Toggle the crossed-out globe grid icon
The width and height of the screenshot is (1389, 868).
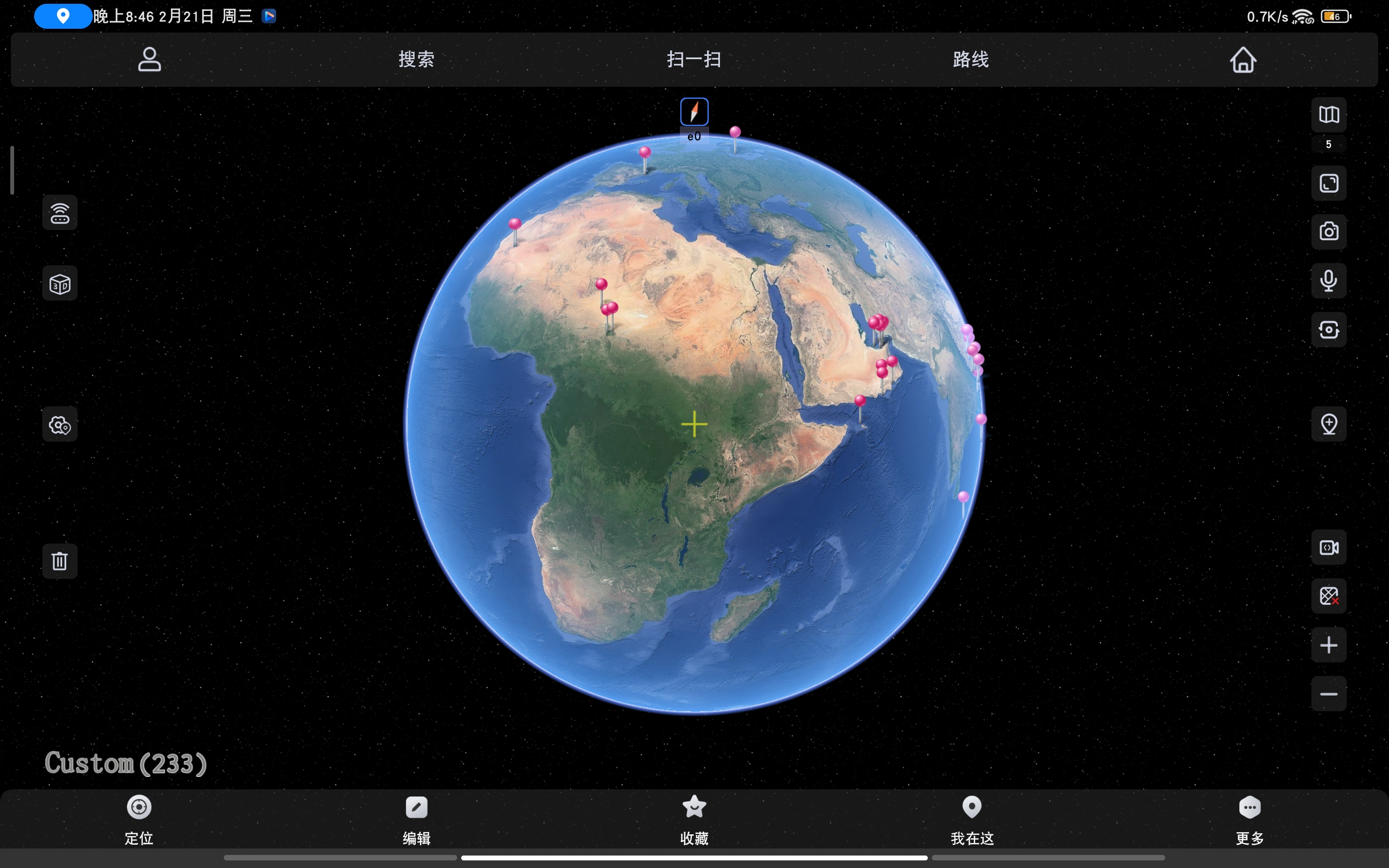(1329, 596)
